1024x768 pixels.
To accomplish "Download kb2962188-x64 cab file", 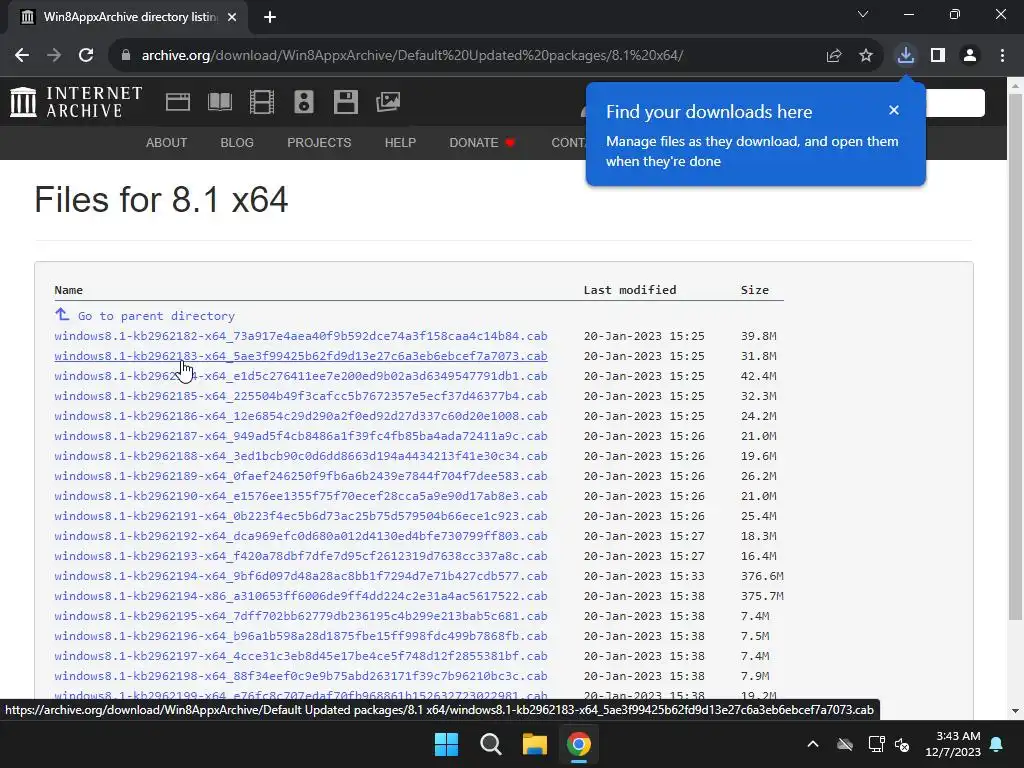I will (300, 456).
